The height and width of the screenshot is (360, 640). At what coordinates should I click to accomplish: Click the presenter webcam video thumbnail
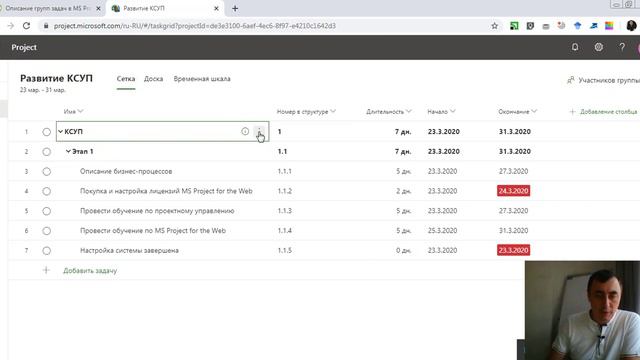(582, 310)
